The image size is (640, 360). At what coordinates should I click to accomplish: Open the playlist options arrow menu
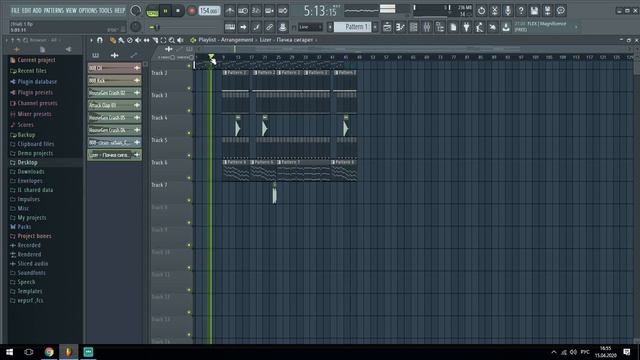point(91,40)
